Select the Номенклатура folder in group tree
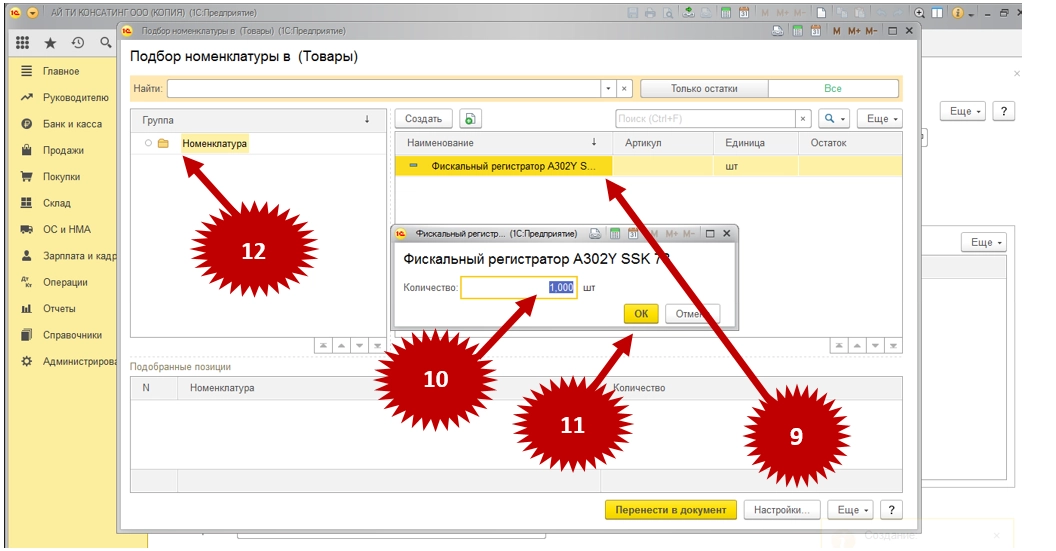 pos(214,143)
